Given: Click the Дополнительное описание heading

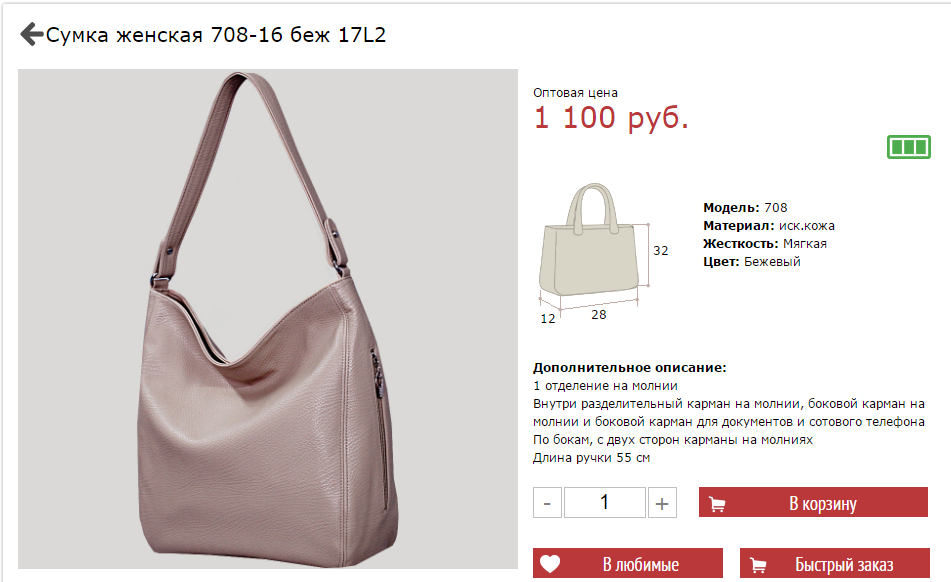Looking at the screenshot, I should 630,367.
